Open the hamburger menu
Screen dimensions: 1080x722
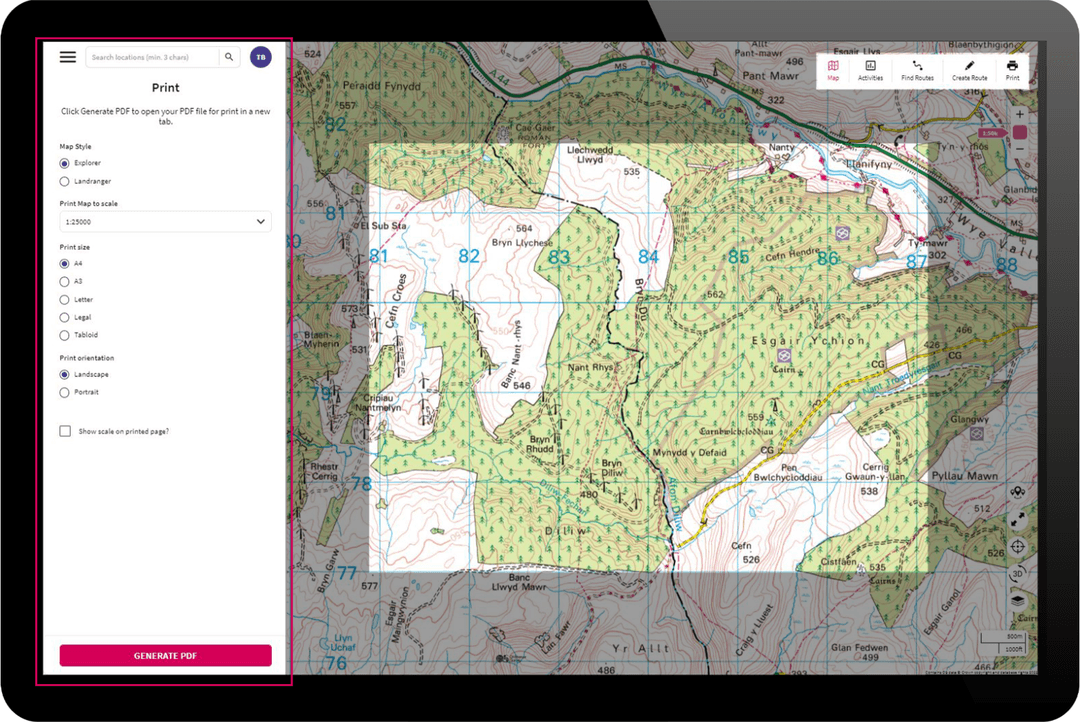[x=68, y=57]
